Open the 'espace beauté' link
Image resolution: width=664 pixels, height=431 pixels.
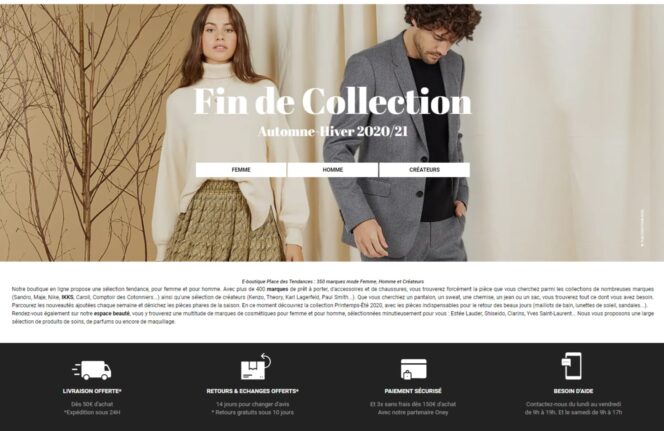click(112, 314)
